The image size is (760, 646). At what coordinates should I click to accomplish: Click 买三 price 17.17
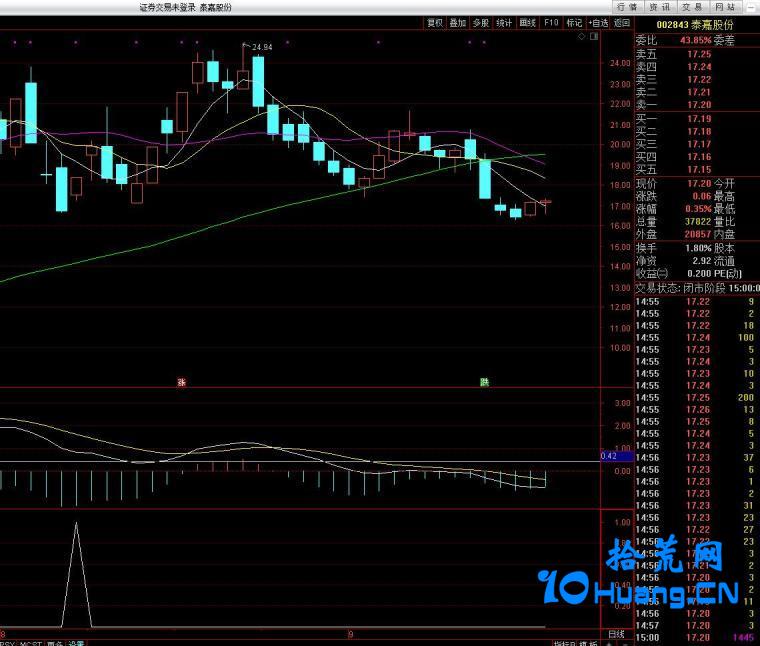coord(699,144)
